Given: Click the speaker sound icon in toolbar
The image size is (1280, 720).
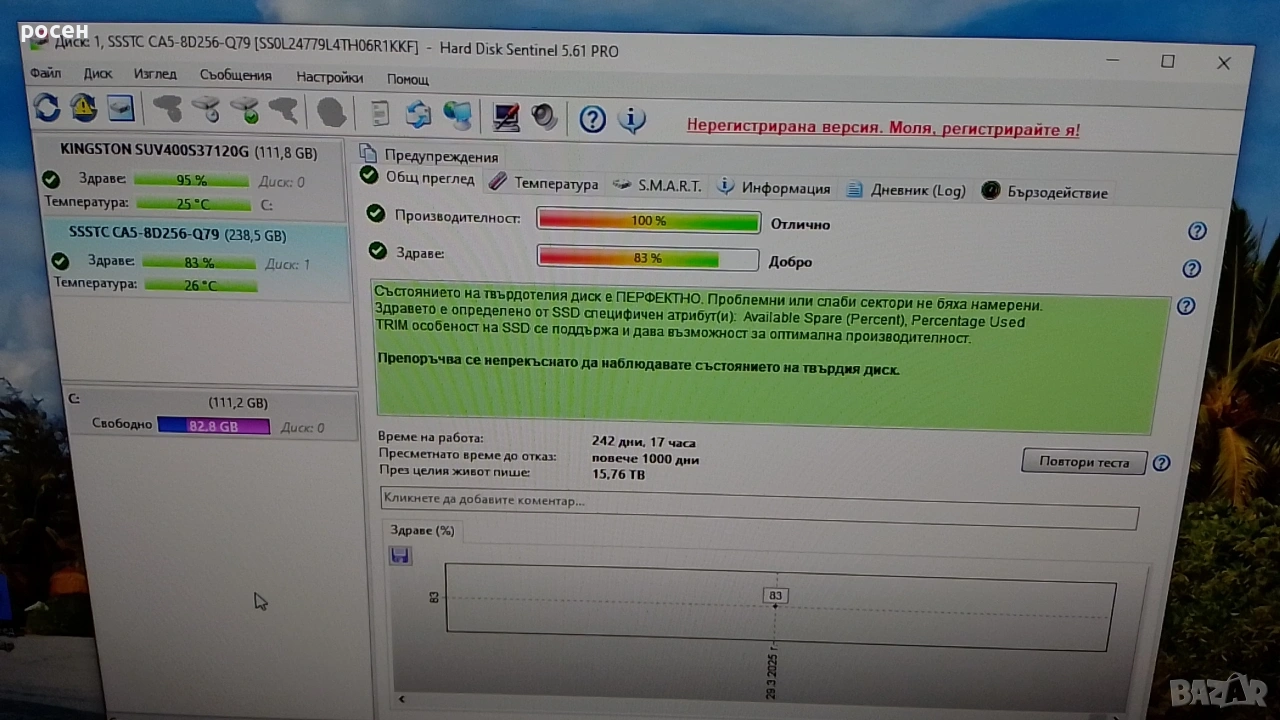Looking at the screenshot, I should (544, 118).
